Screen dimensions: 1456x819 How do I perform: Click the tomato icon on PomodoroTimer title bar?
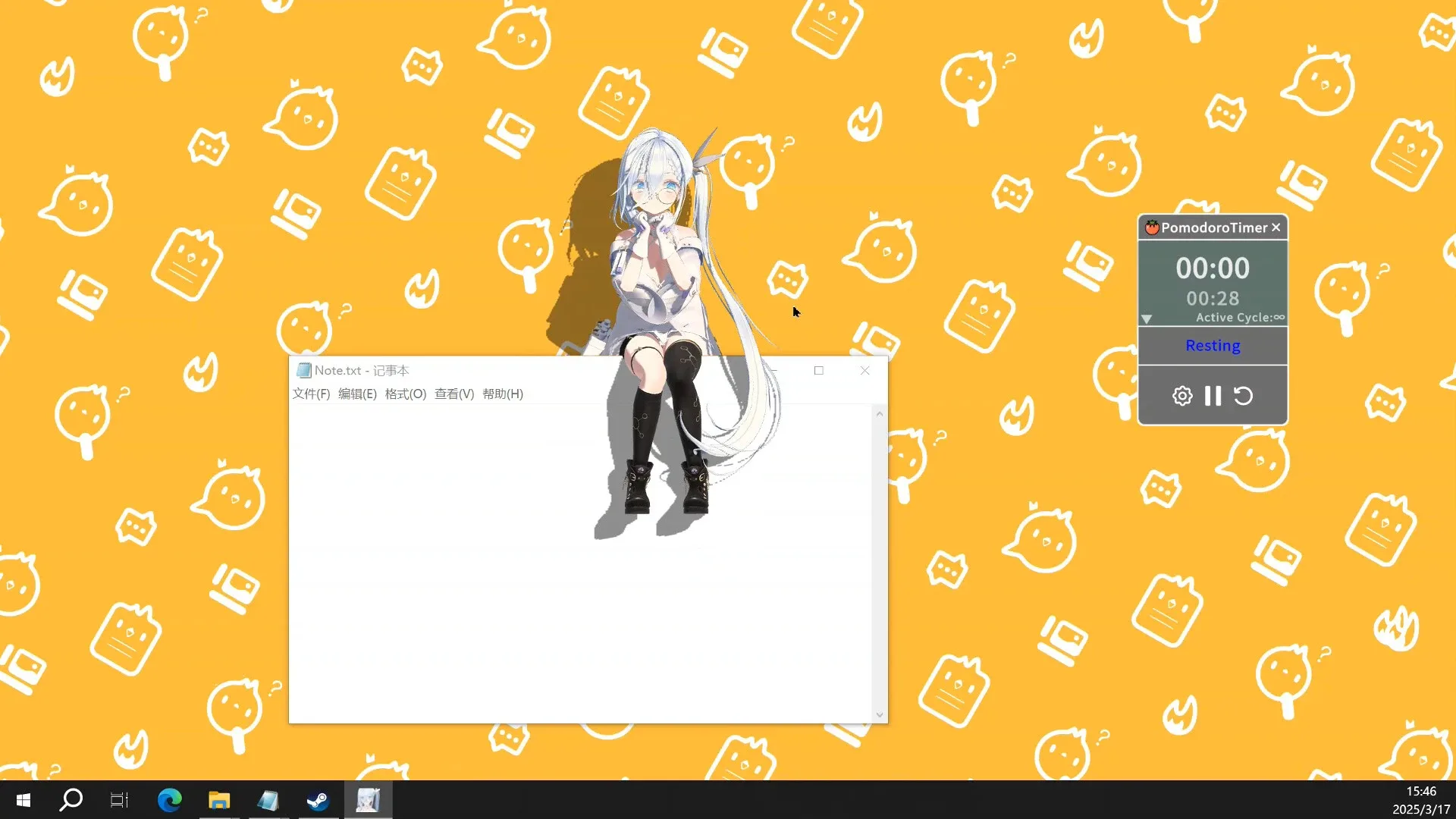click(x=1151, y=227)
